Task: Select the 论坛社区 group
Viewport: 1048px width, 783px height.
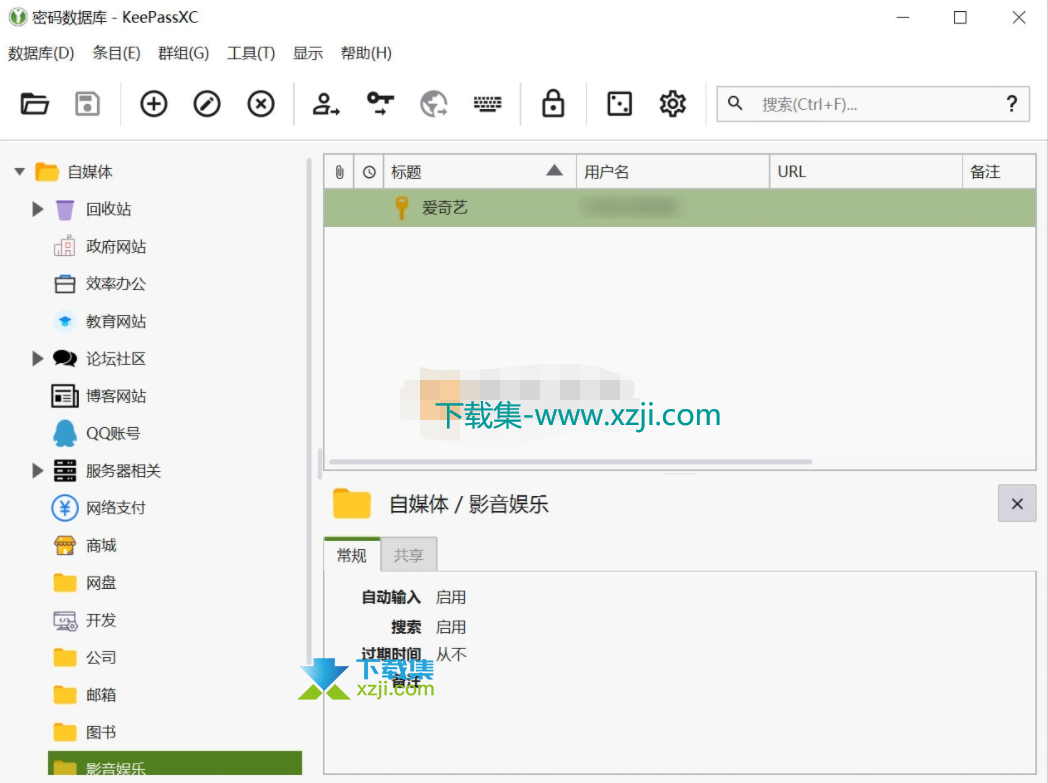Action: click(x=116, y=359)
